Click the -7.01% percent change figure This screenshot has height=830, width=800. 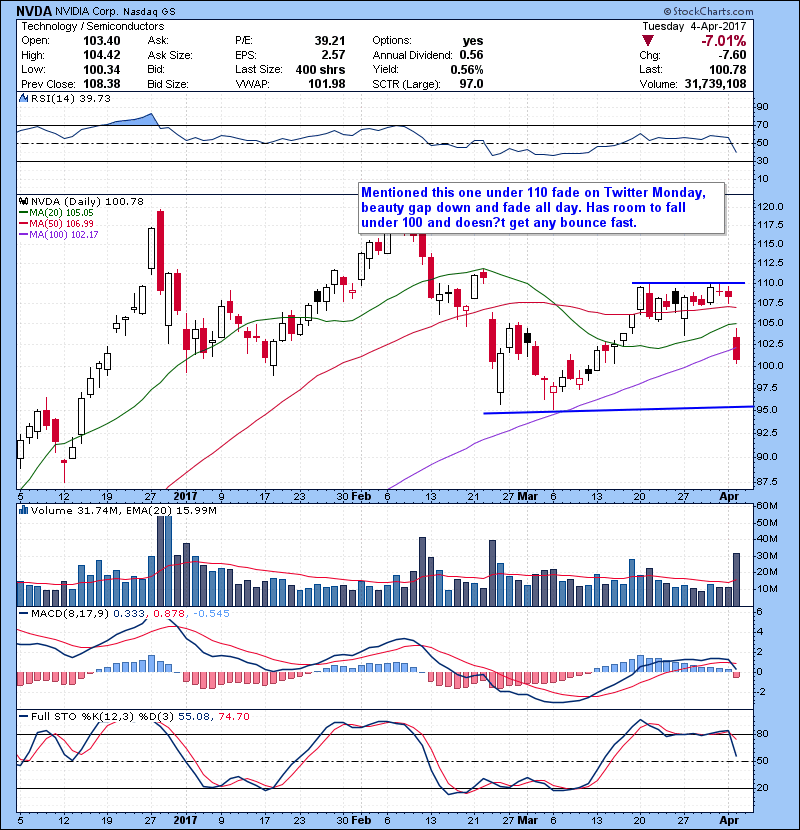pos(724,41)
